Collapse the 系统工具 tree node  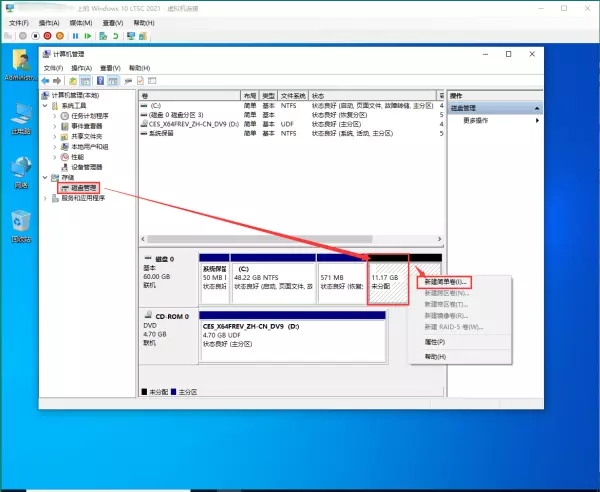(45, 106)
